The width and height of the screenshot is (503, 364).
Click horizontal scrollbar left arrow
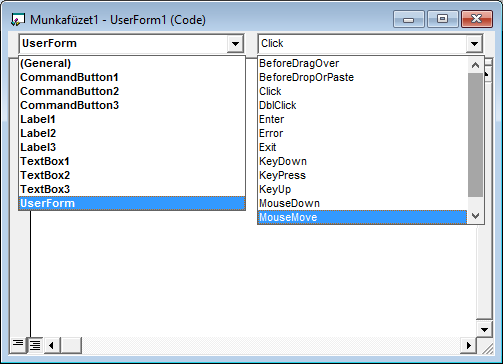point(51,345)
